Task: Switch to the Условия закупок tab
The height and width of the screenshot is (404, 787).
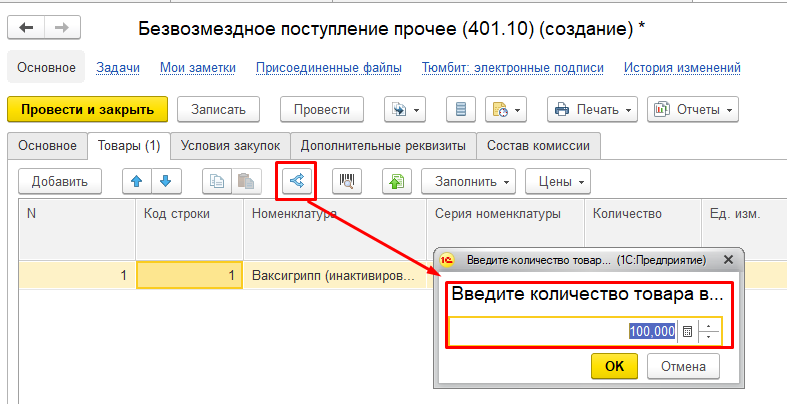Action: (x=231, y=146)
